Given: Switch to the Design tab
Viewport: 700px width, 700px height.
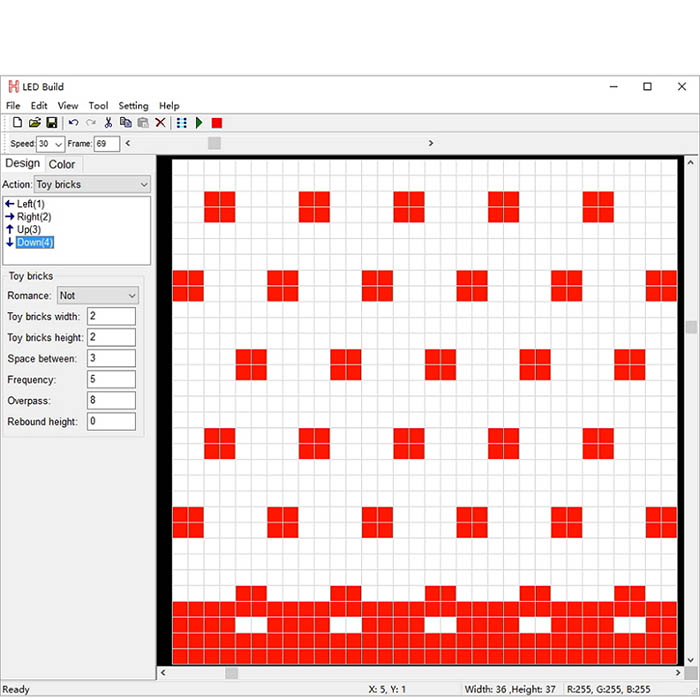Looking at the screenshot, I should pos(22,163).
